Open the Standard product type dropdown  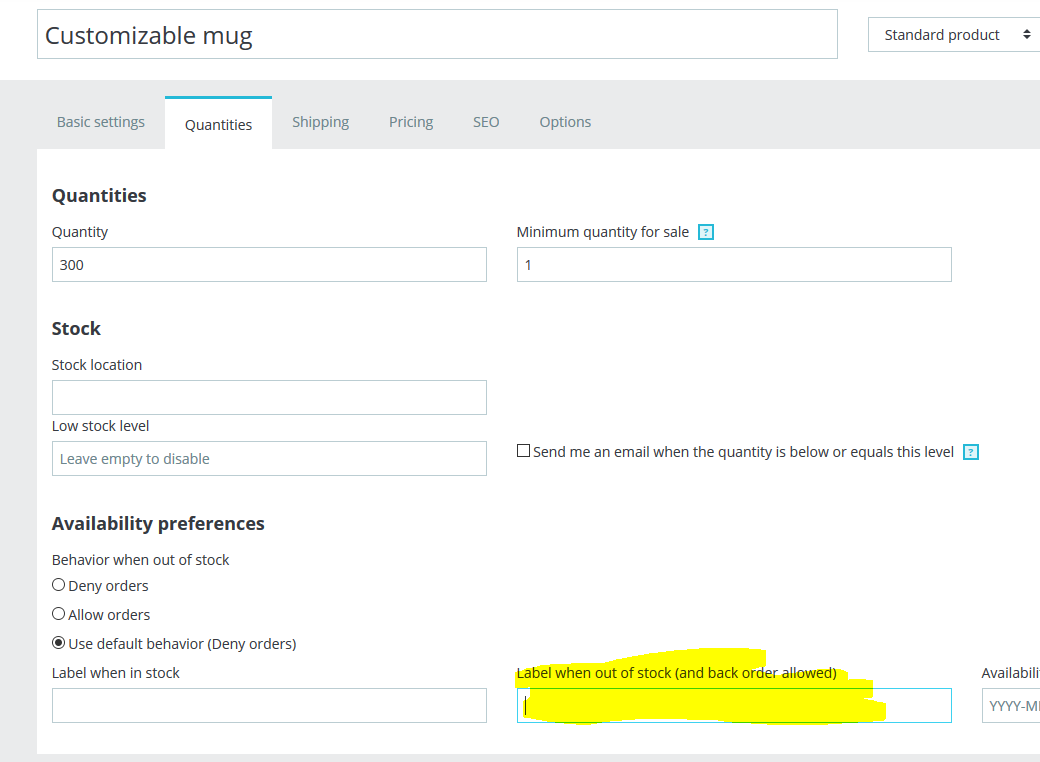coord(955,35)
